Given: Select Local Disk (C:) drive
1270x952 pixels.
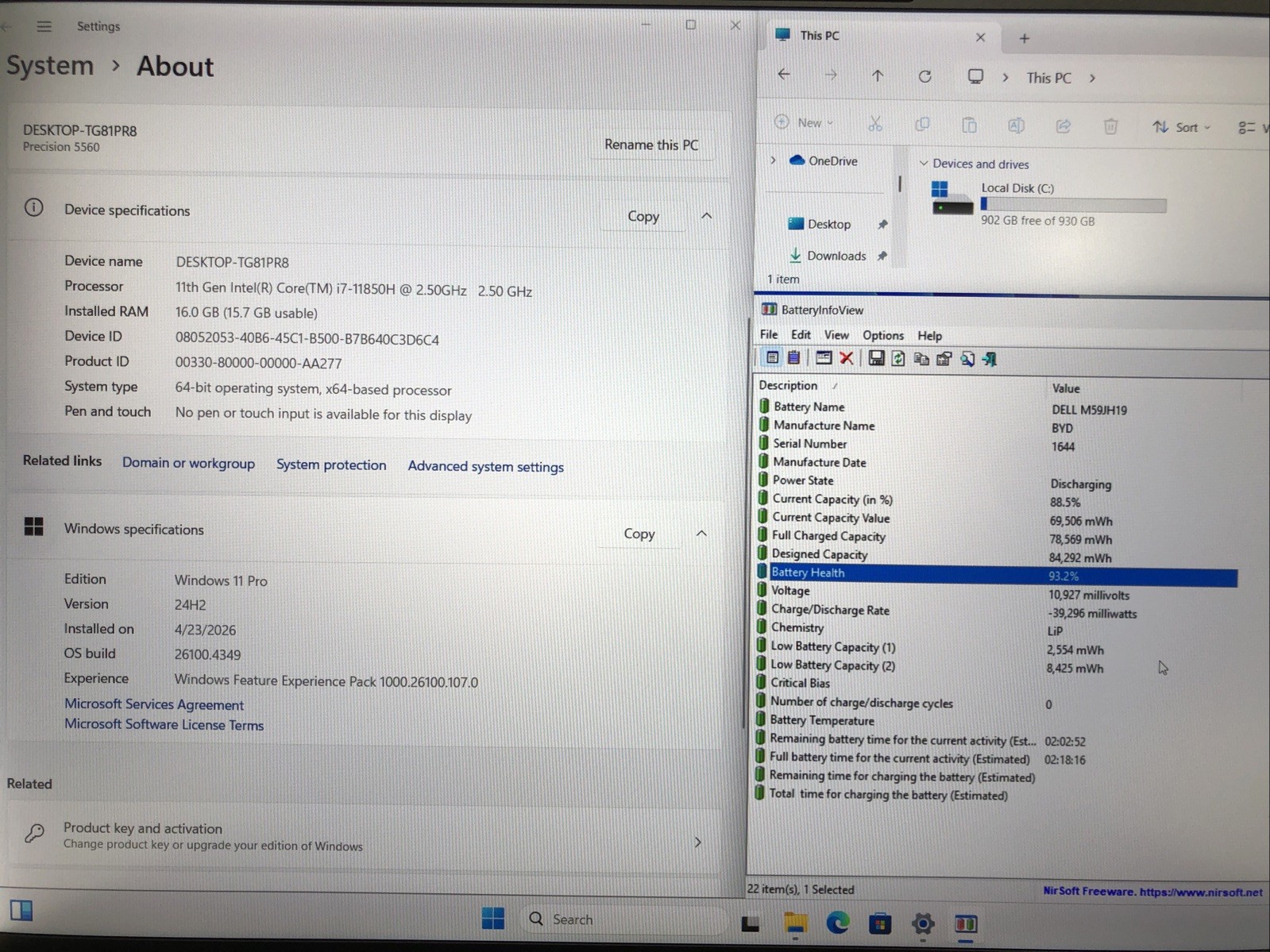Looking at the screenshot, I should tap(1048, 206).
